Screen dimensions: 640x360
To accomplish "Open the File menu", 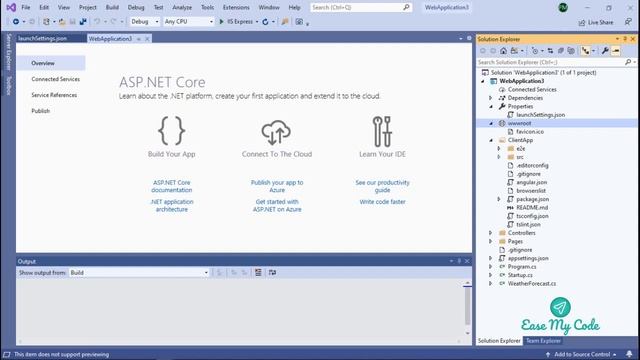I will coord(26,7).
